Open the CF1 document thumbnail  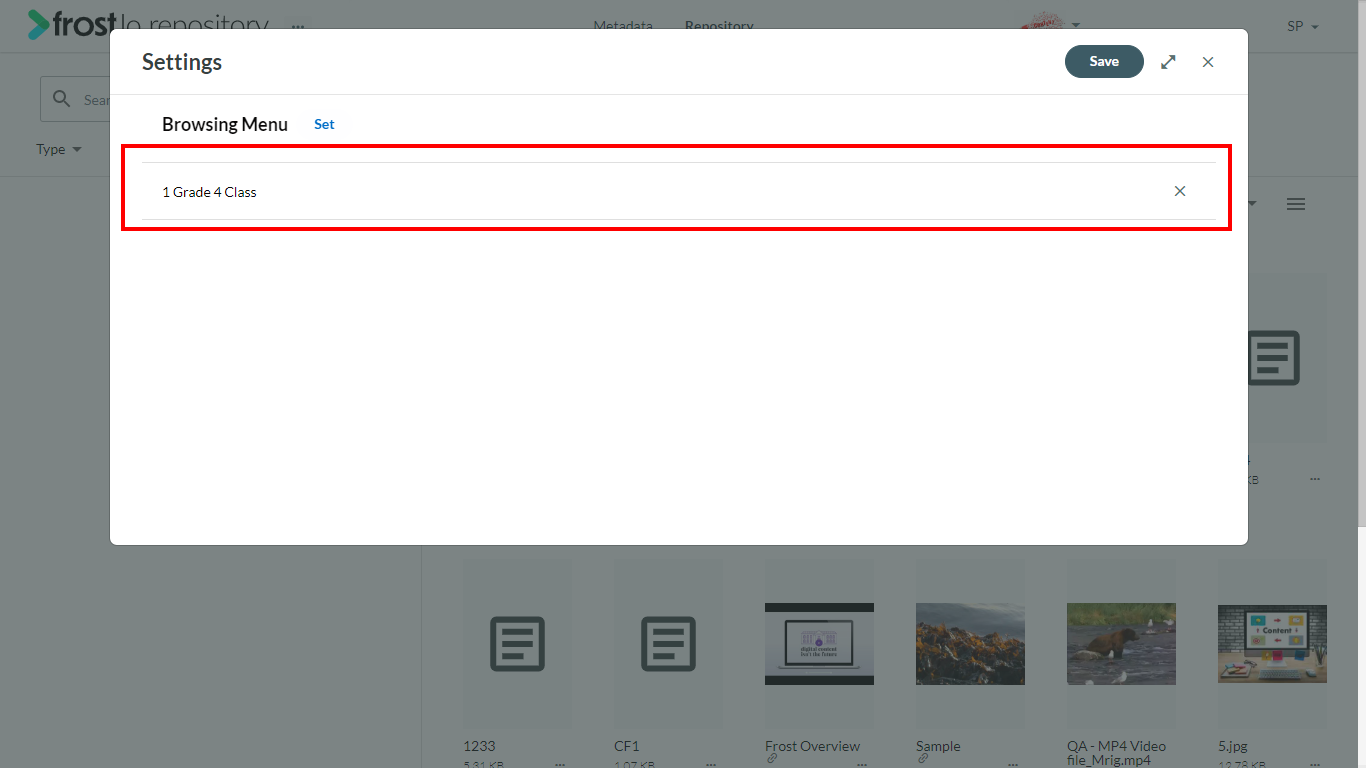tap(668, 643)
